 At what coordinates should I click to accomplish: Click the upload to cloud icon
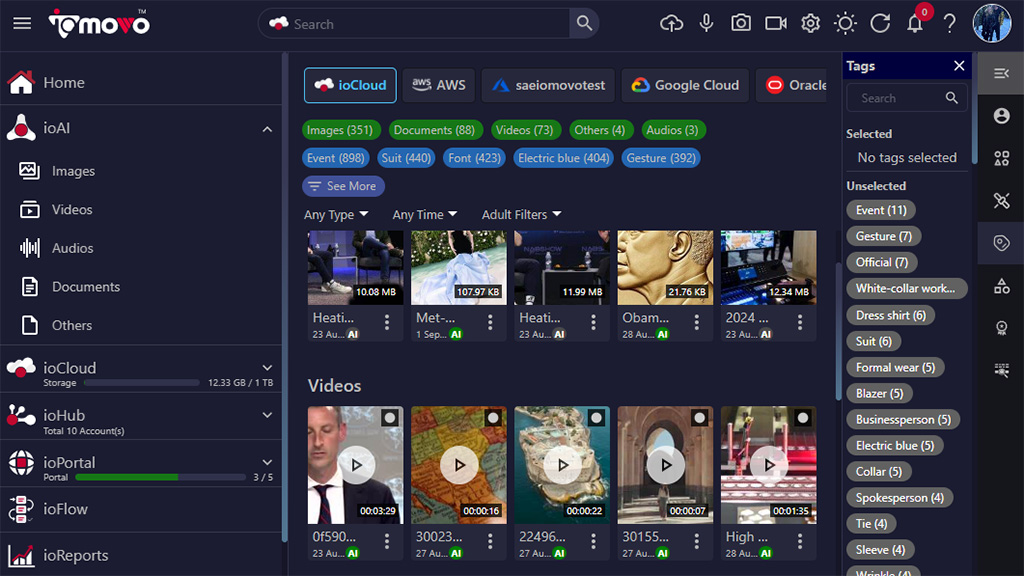[671, 24]
